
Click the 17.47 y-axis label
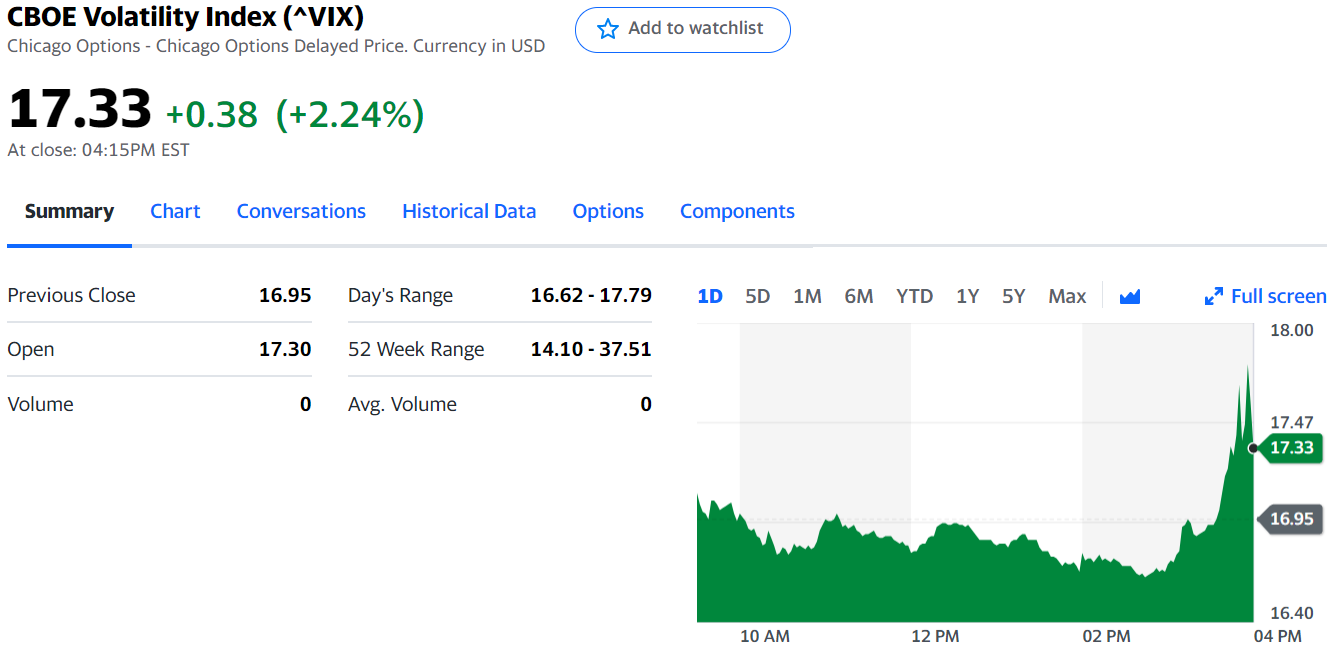point(1291,423)
